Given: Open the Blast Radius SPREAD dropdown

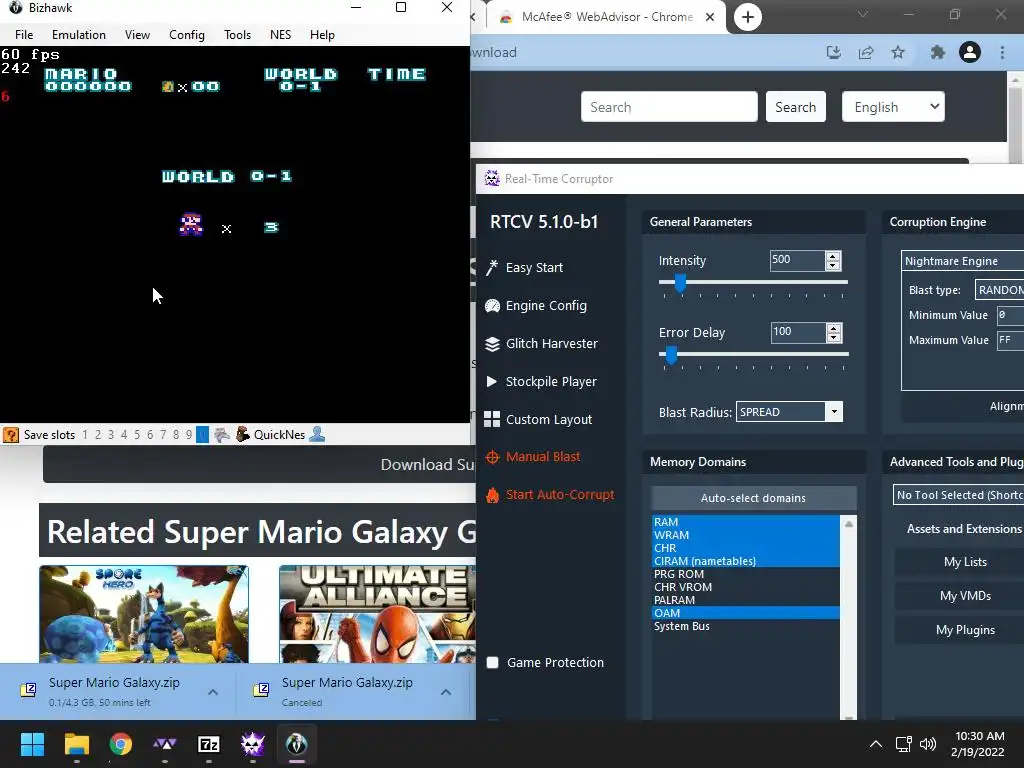Looking at the screenshot, I should pos(789,412).
